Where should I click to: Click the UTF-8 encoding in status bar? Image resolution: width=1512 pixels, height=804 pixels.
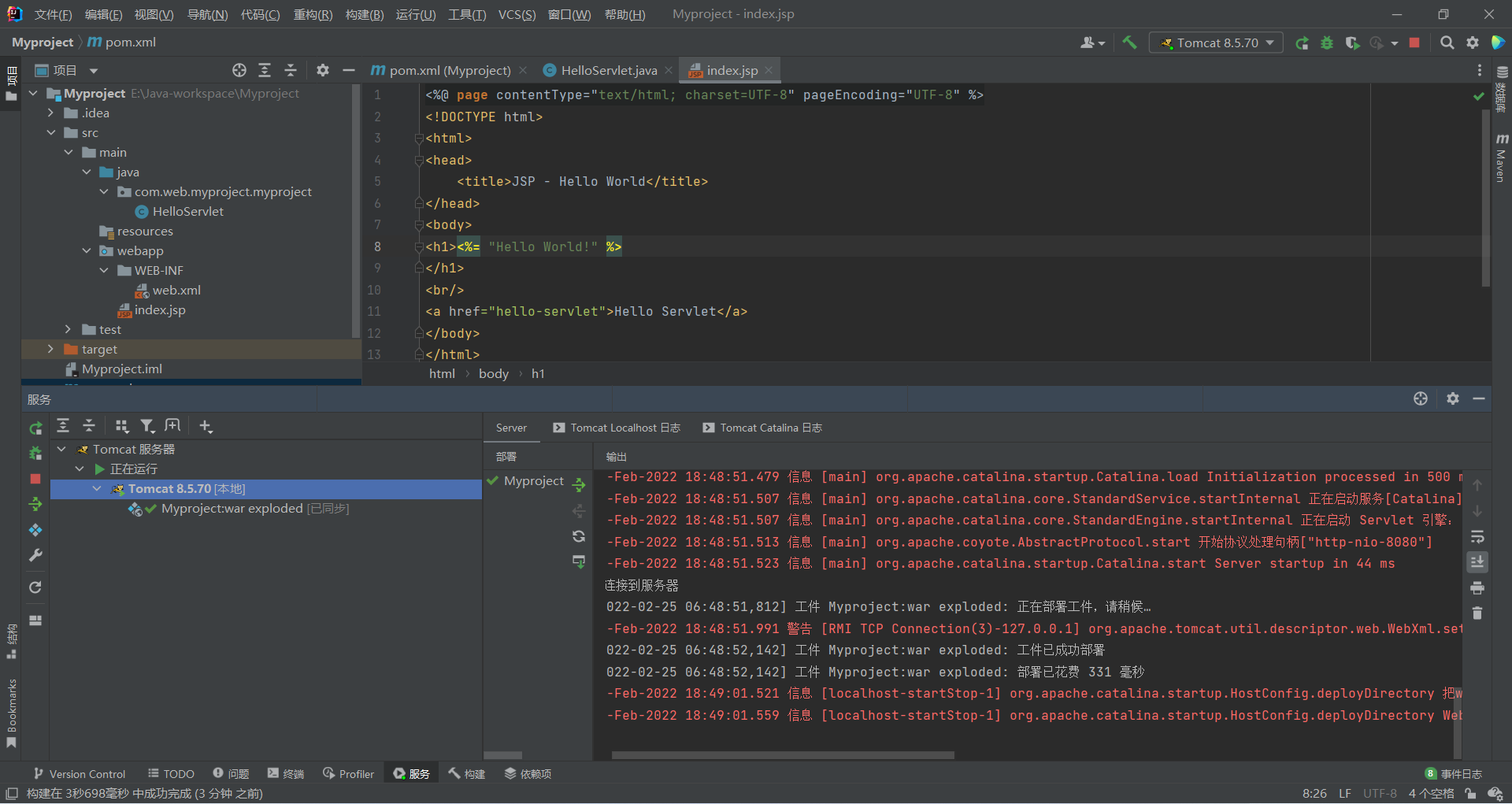coord(1380,794)
